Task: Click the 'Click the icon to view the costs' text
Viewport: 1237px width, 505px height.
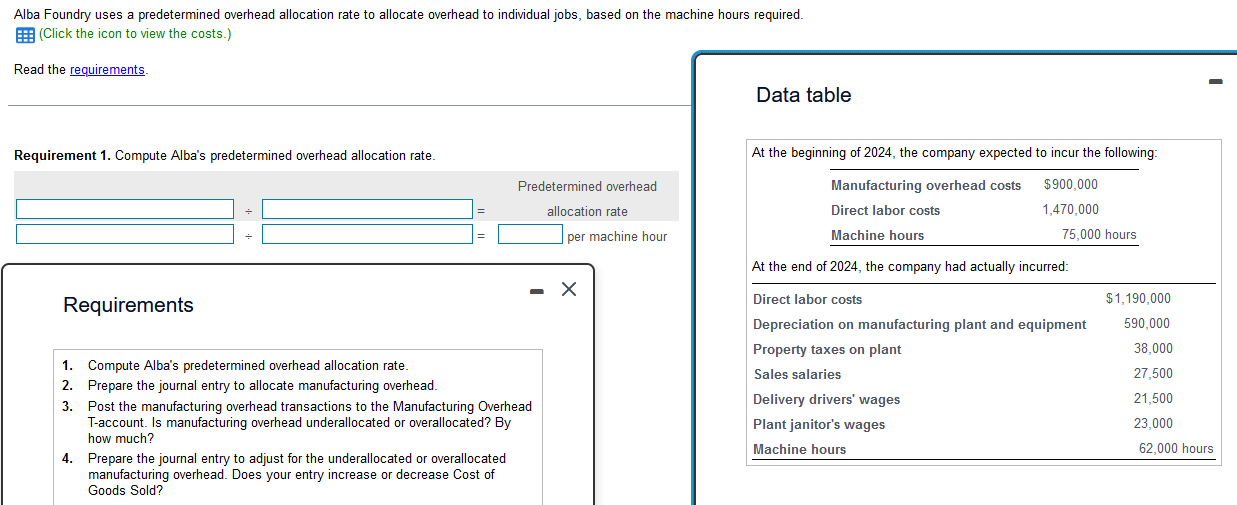Action: click(135, 34)
